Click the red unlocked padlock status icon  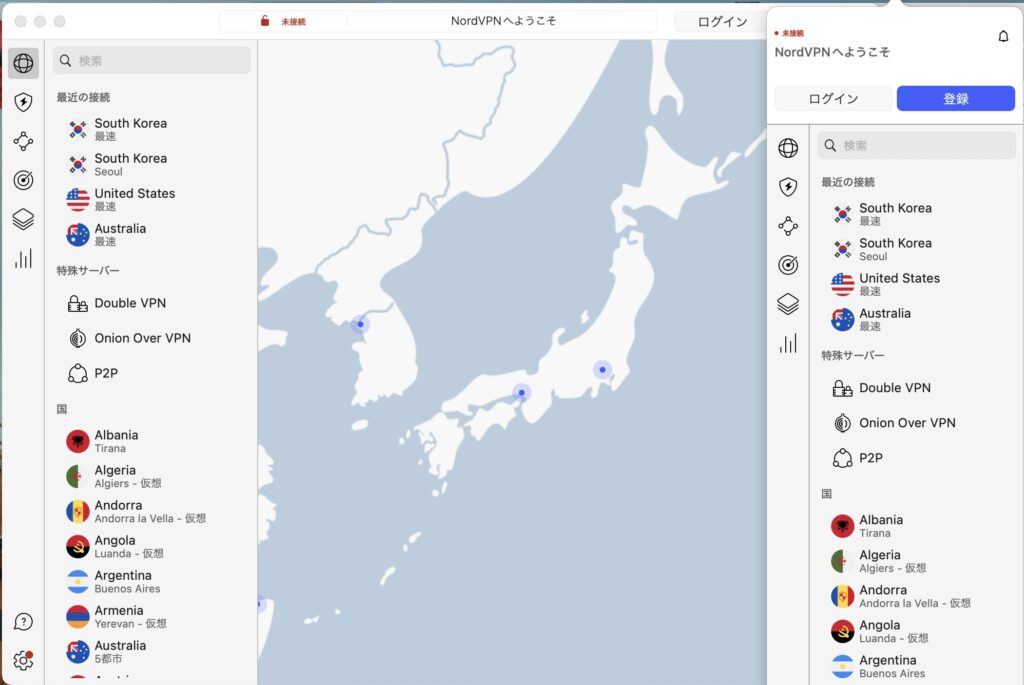(x=264, y=21)
